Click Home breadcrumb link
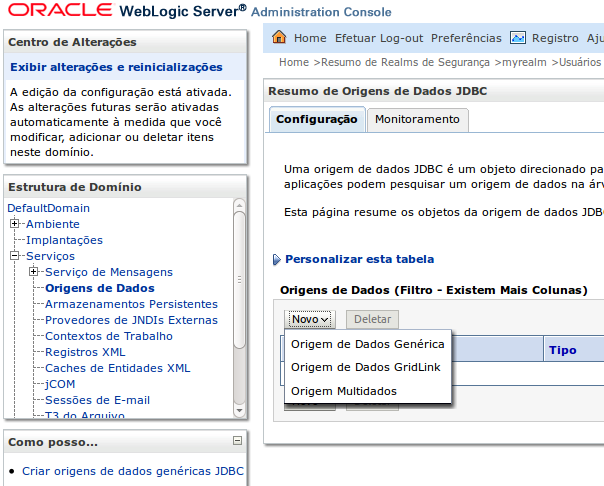This screenshot has width=604, height=486. [x=294, y=62]
